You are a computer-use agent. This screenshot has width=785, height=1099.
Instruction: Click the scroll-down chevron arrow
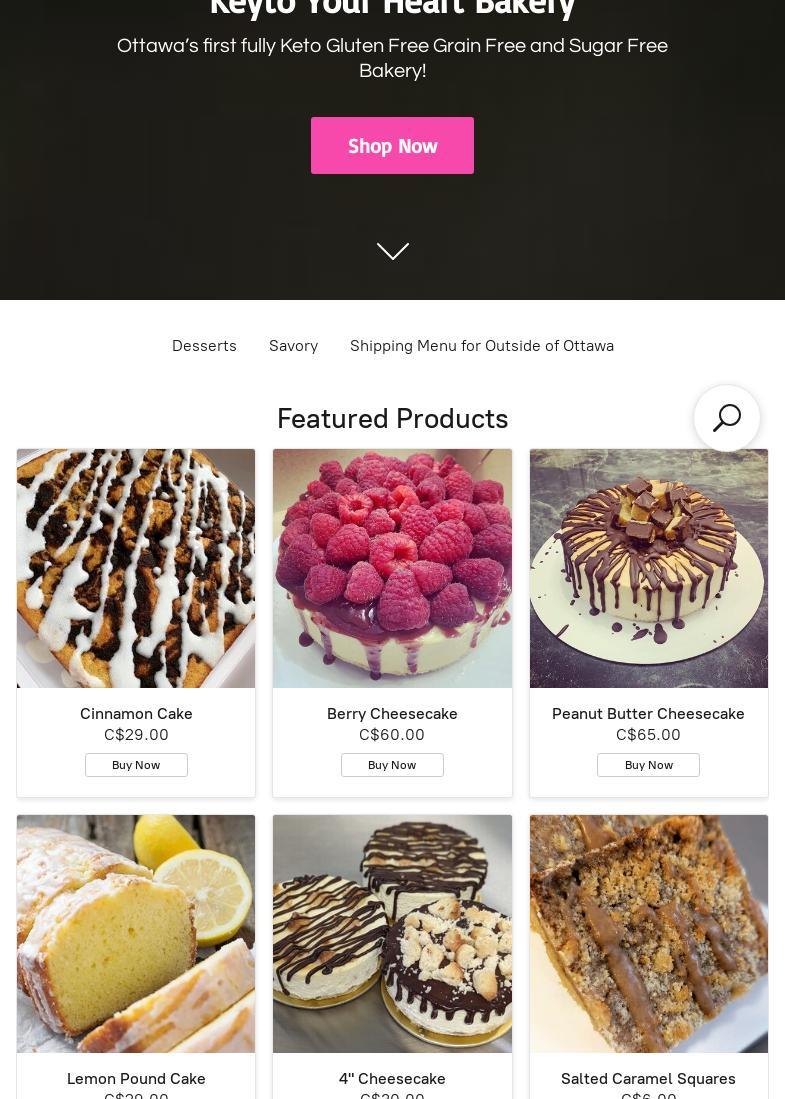[392, 251]
